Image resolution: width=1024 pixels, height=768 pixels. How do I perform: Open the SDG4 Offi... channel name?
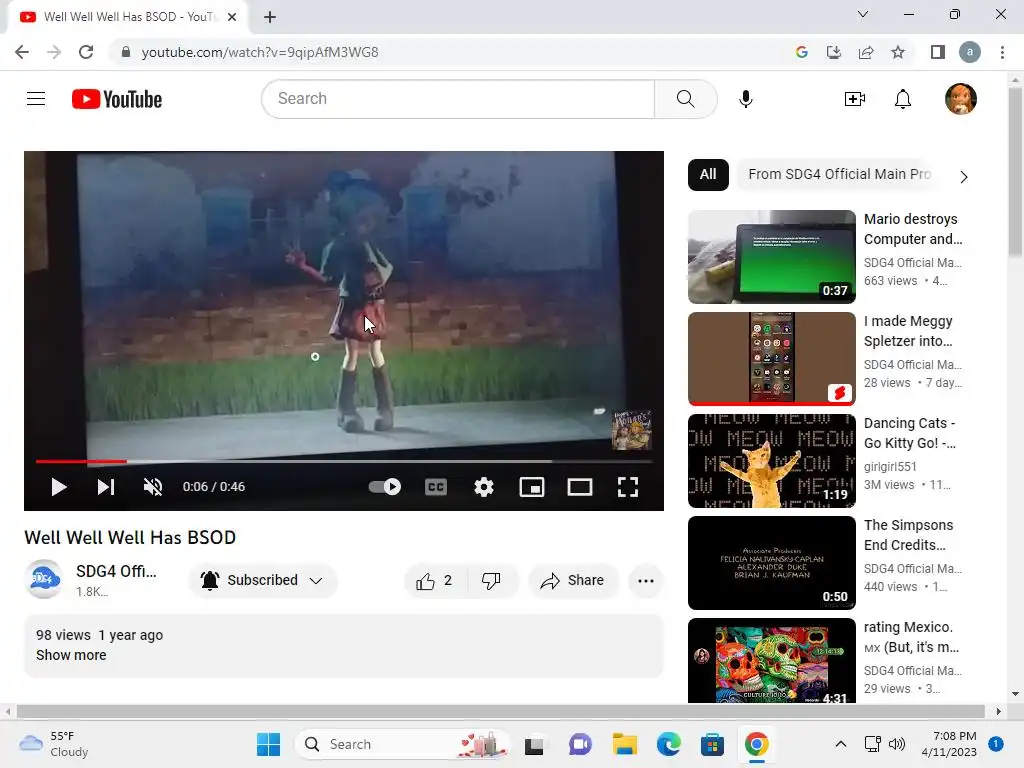pyautogui.click(x=116, y=571)
